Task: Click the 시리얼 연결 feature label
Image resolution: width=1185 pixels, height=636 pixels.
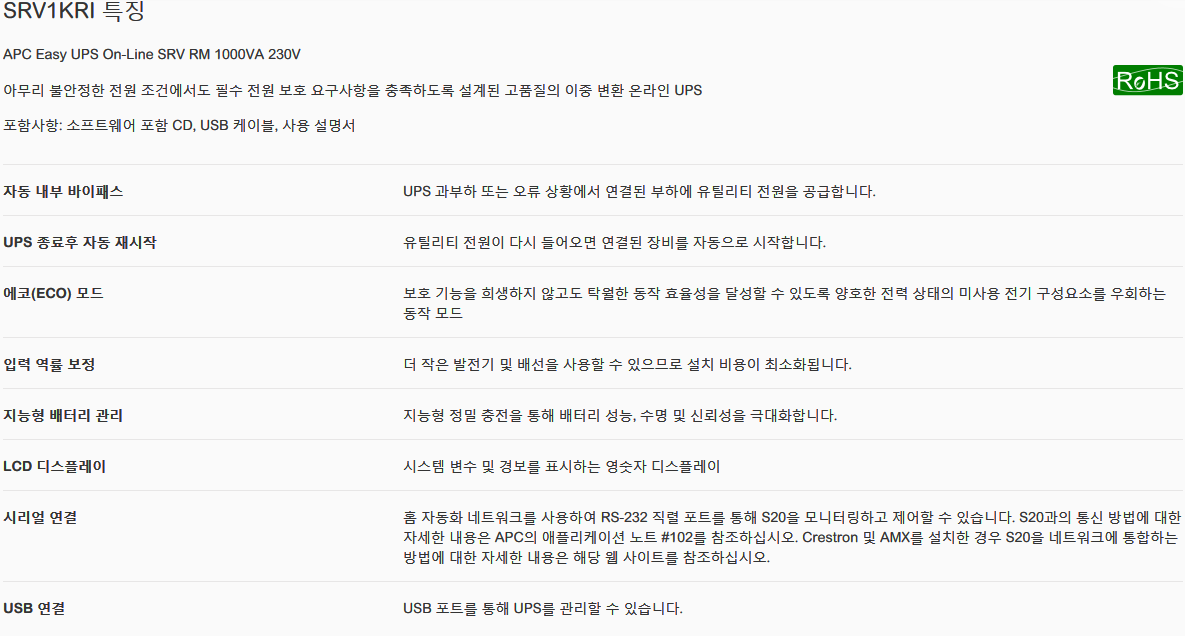Action: (x=40, y=517)
